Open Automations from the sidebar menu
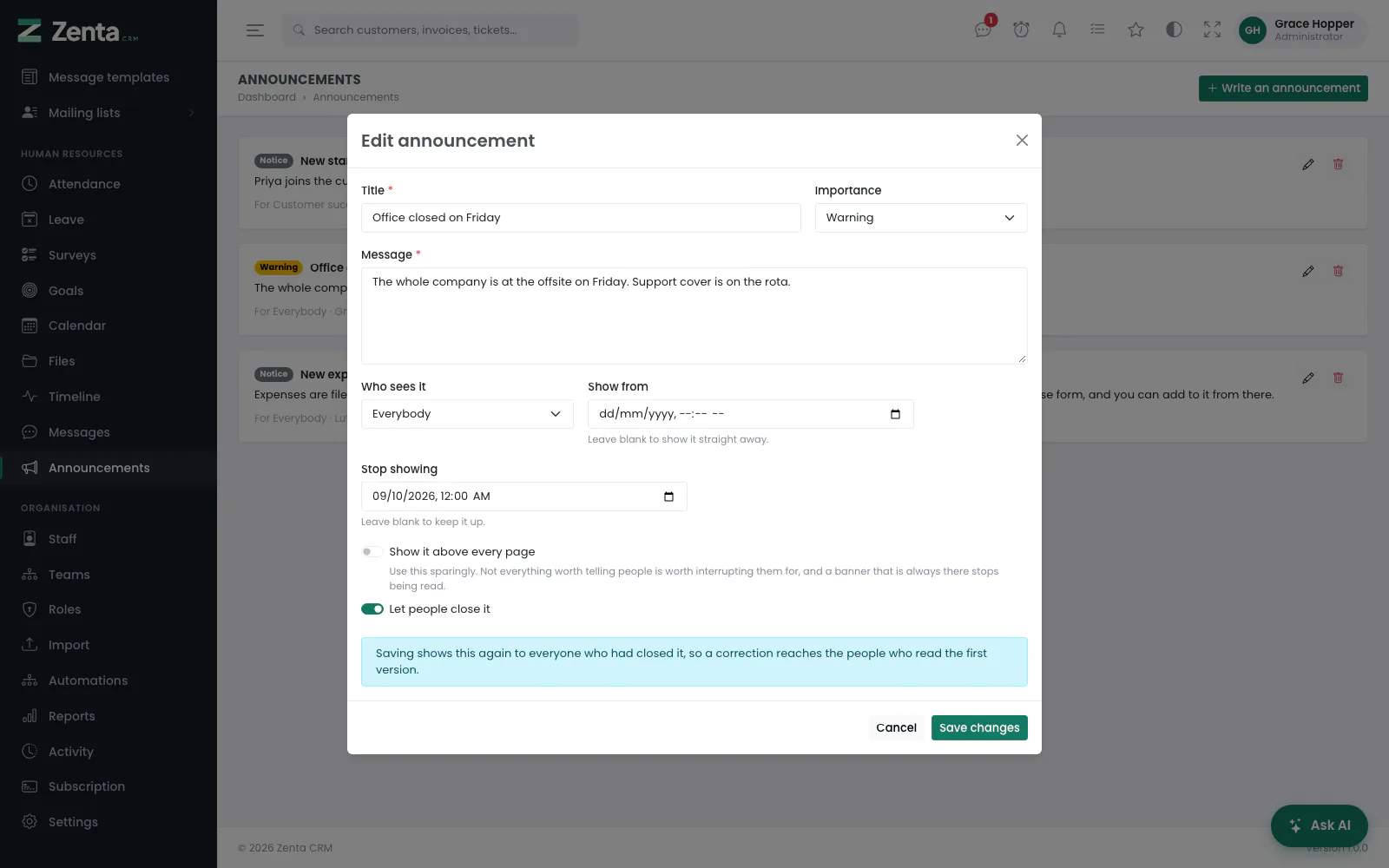The image size is (1389, 868). pos(109,681)
